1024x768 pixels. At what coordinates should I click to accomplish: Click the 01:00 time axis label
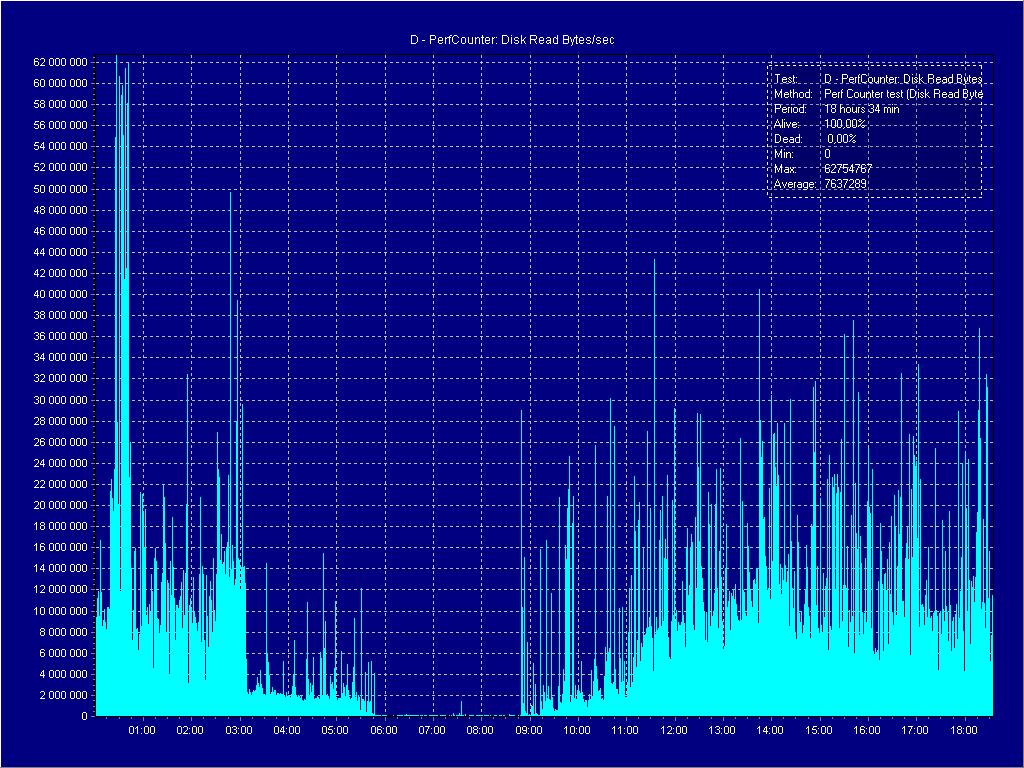coord(143,730)
